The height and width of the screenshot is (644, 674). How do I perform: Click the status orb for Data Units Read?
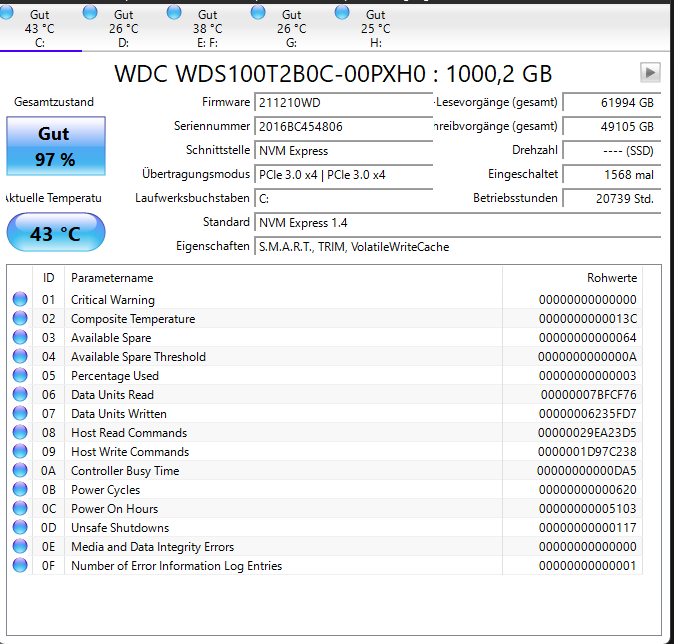(20, 394)
